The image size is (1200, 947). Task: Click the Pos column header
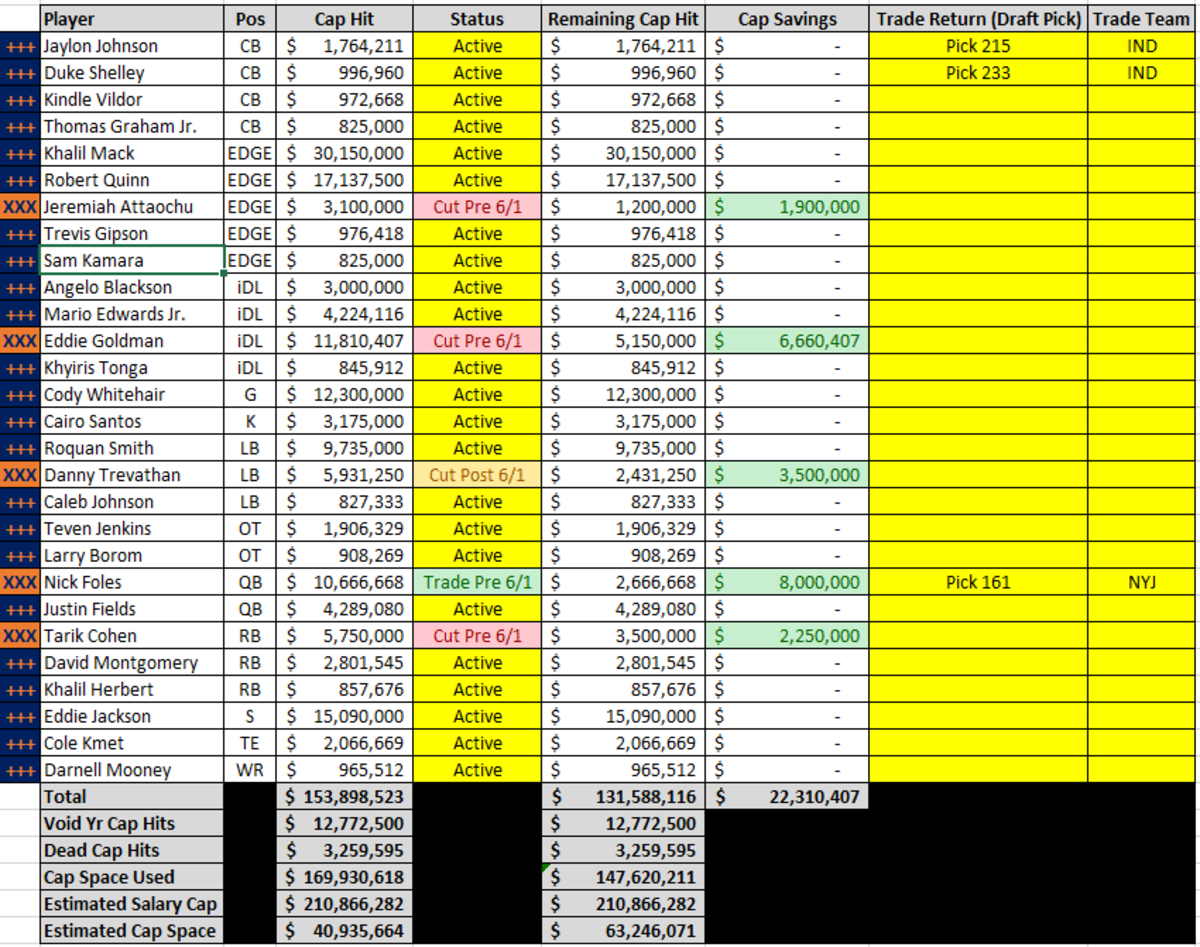pos(250,19)
